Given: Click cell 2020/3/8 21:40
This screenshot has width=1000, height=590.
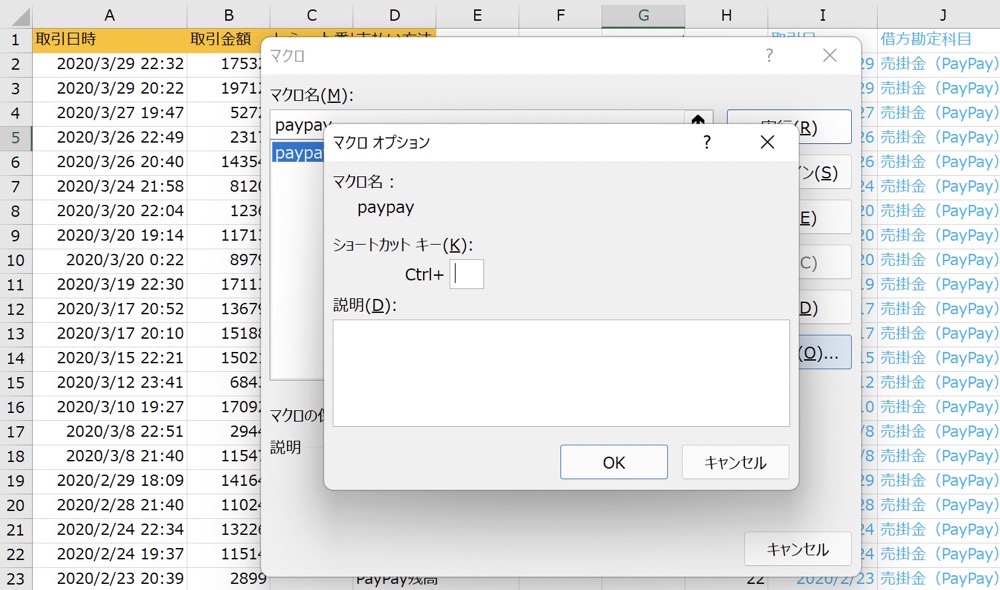Looking at the screenshot, I should [x=110, y=456].
